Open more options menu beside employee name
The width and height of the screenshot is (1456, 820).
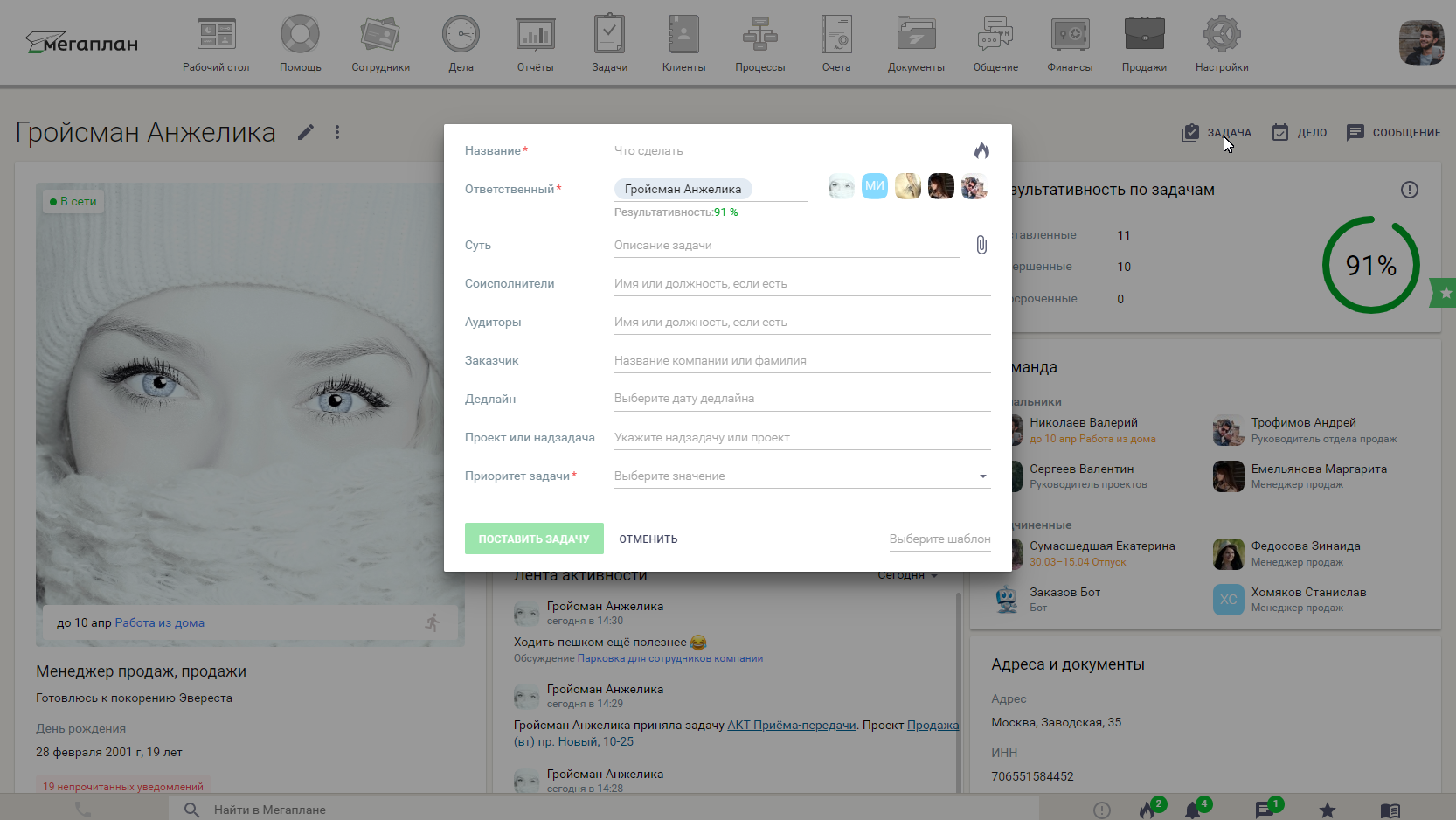point(337,132)
